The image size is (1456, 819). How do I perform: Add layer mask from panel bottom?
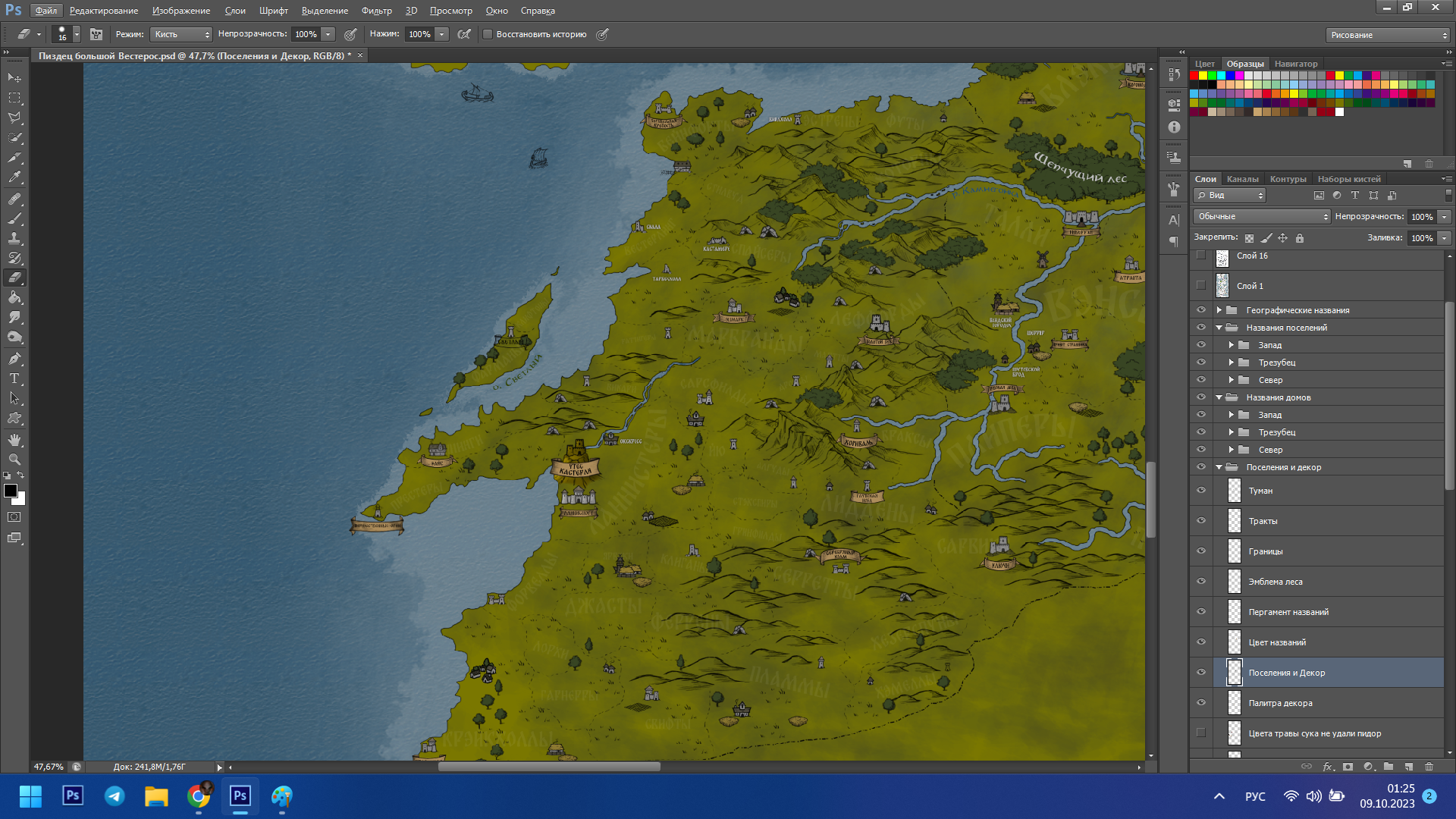(1348, 767)
